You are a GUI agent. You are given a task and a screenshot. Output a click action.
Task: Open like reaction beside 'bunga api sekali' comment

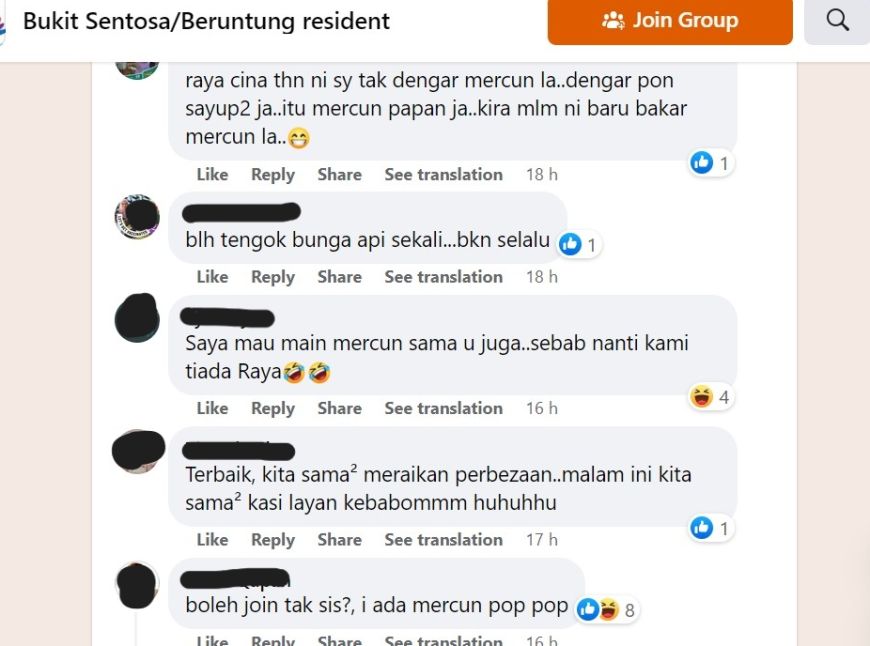click(580, 244)
